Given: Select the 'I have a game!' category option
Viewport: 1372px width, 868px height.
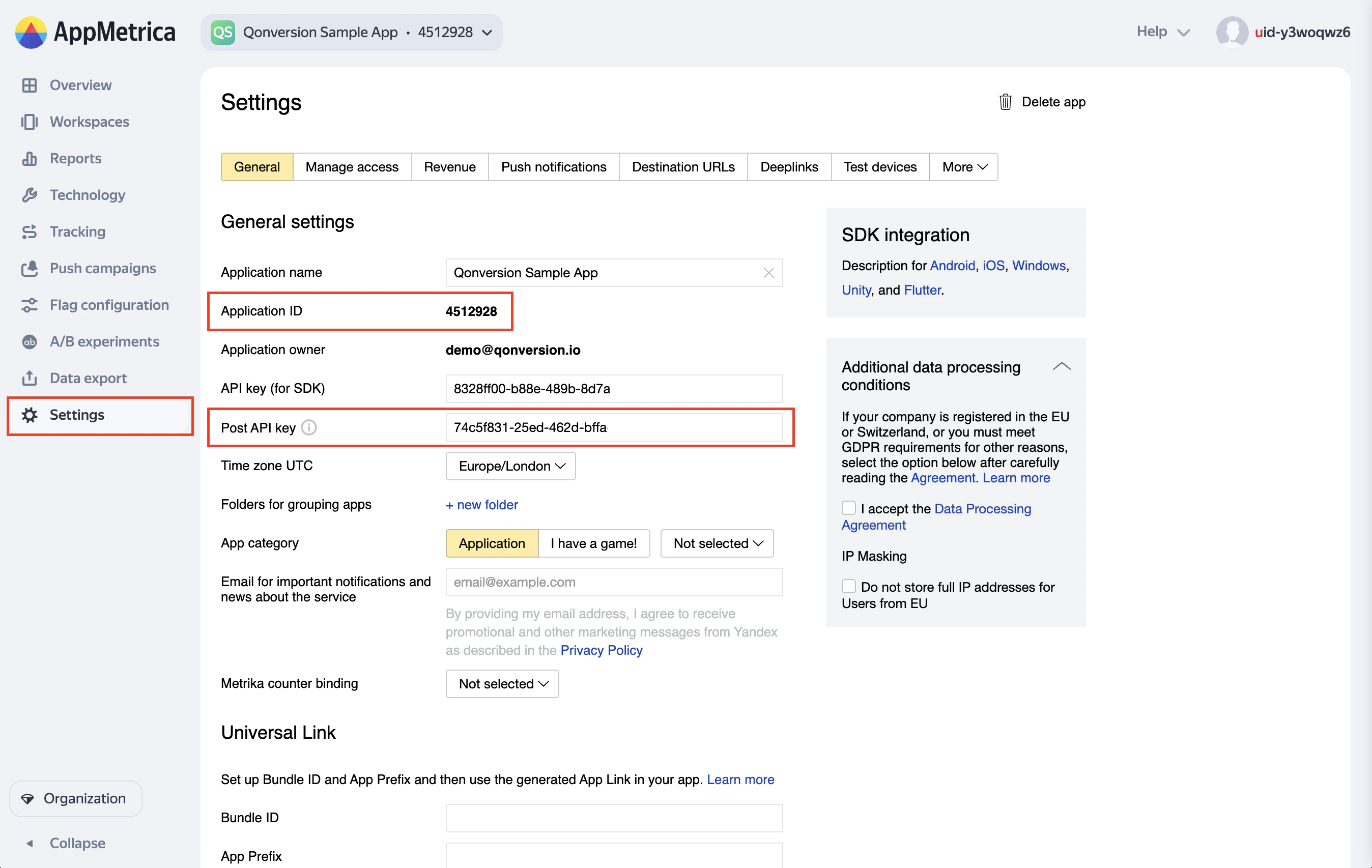Looking at the screenshot, I should (x=593, y=543).
